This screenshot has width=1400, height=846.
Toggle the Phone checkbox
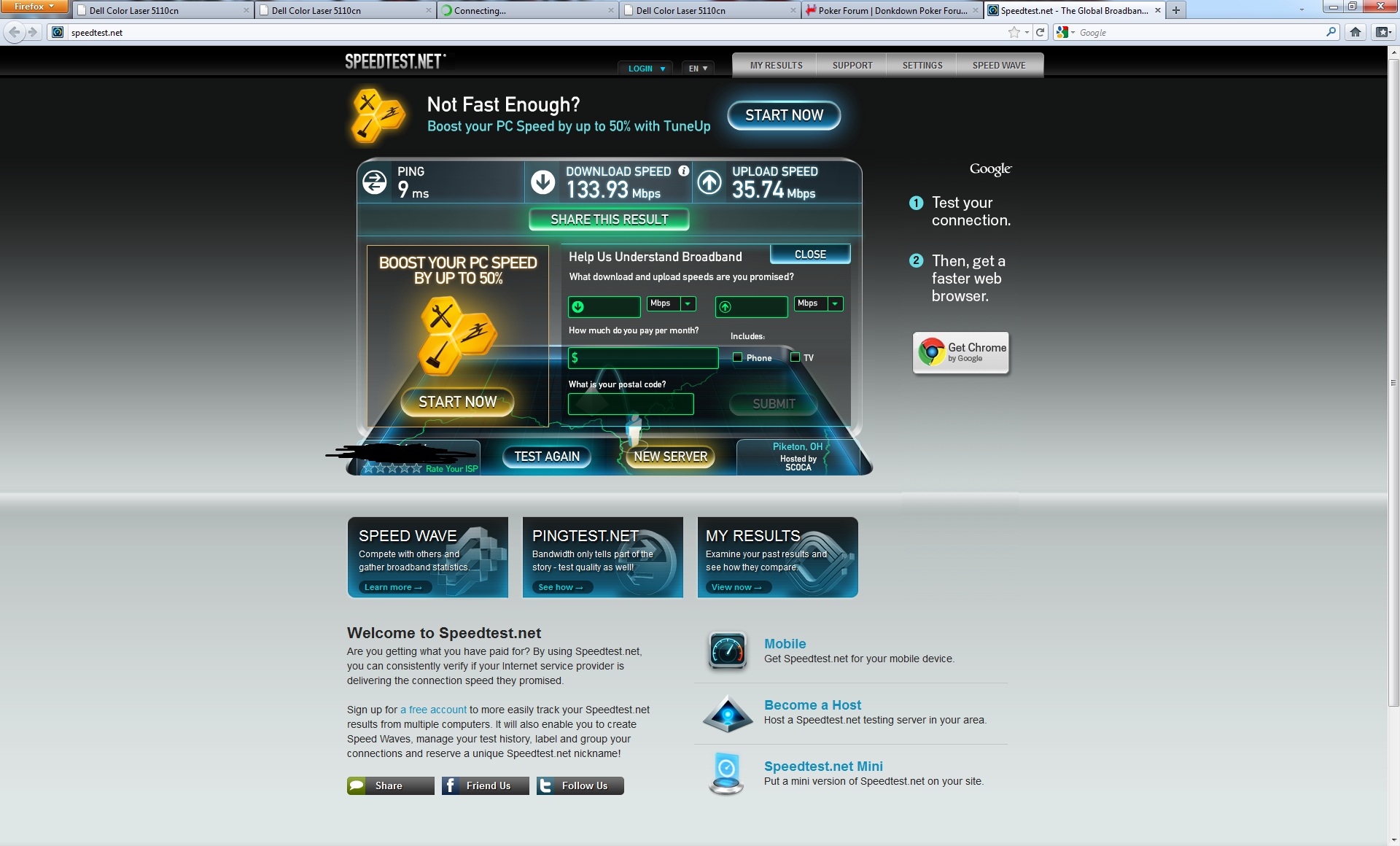[x=738, y=357]
